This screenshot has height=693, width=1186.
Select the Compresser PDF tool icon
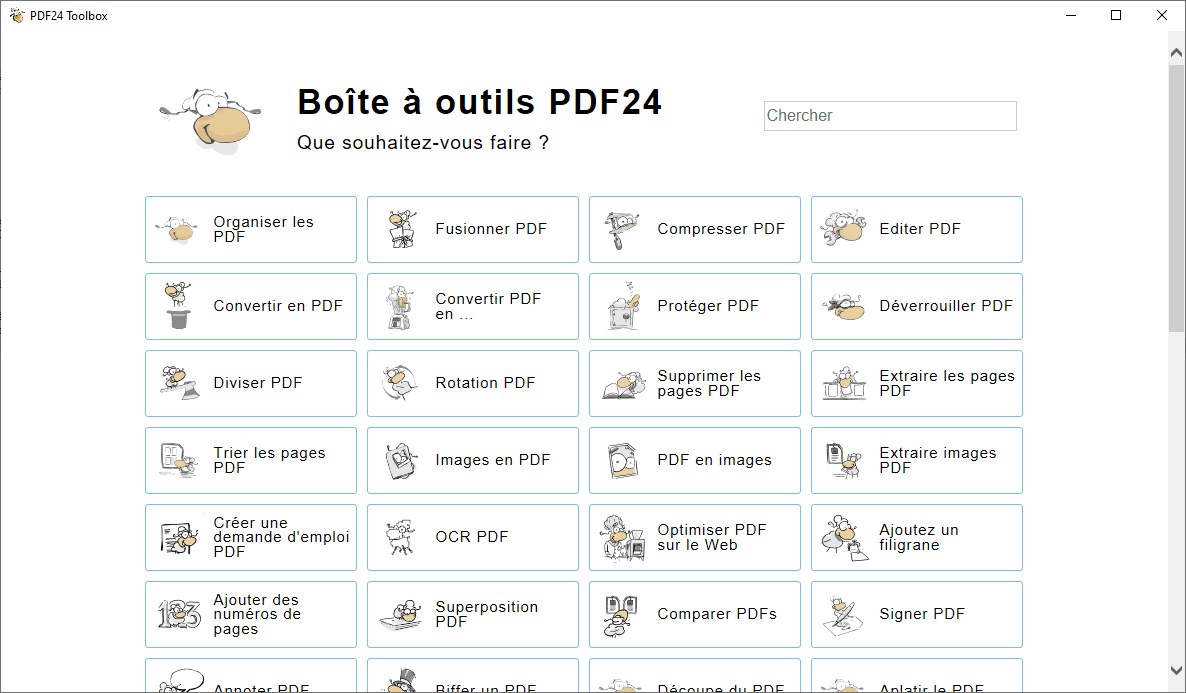[622, 229]
